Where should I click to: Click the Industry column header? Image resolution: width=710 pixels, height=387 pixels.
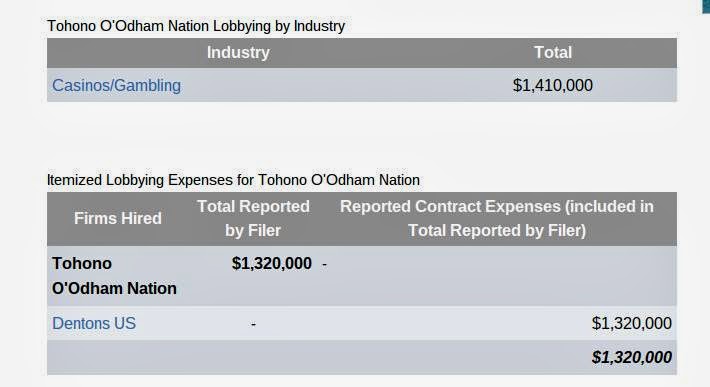(238, 53)
